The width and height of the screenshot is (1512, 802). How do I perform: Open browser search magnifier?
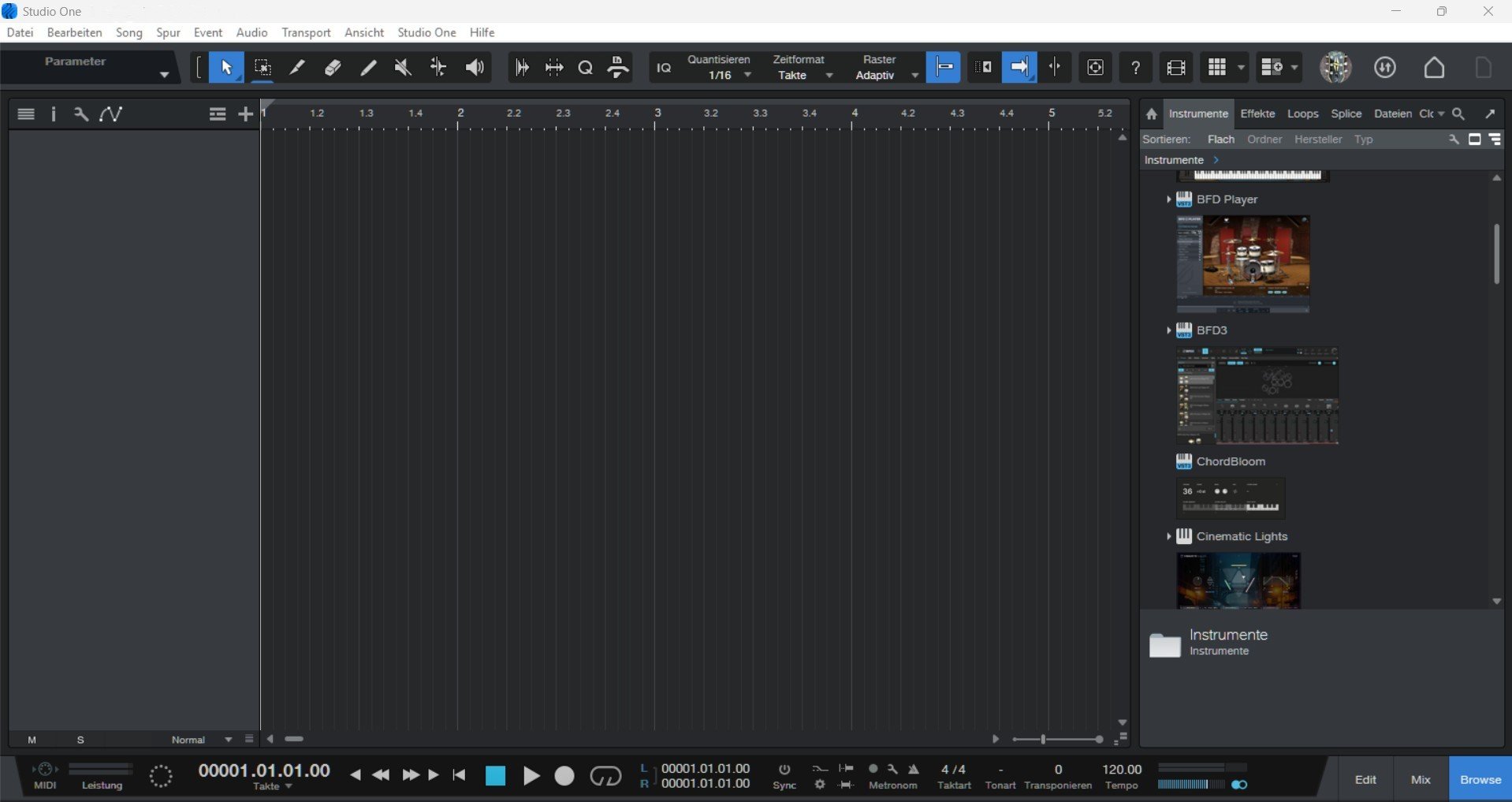click(x=1458, y=114)
